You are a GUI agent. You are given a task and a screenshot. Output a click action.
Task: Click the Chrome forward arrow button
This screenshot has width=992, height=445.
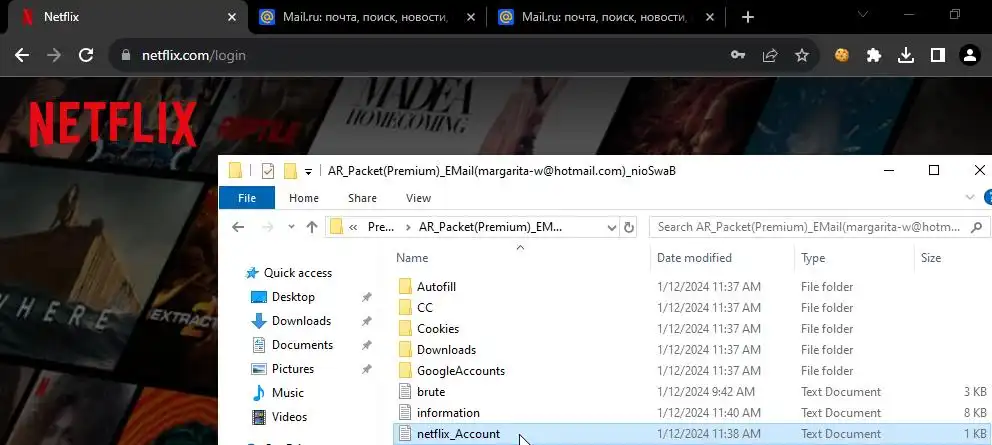pyautogui.click(x=54, y=56)
